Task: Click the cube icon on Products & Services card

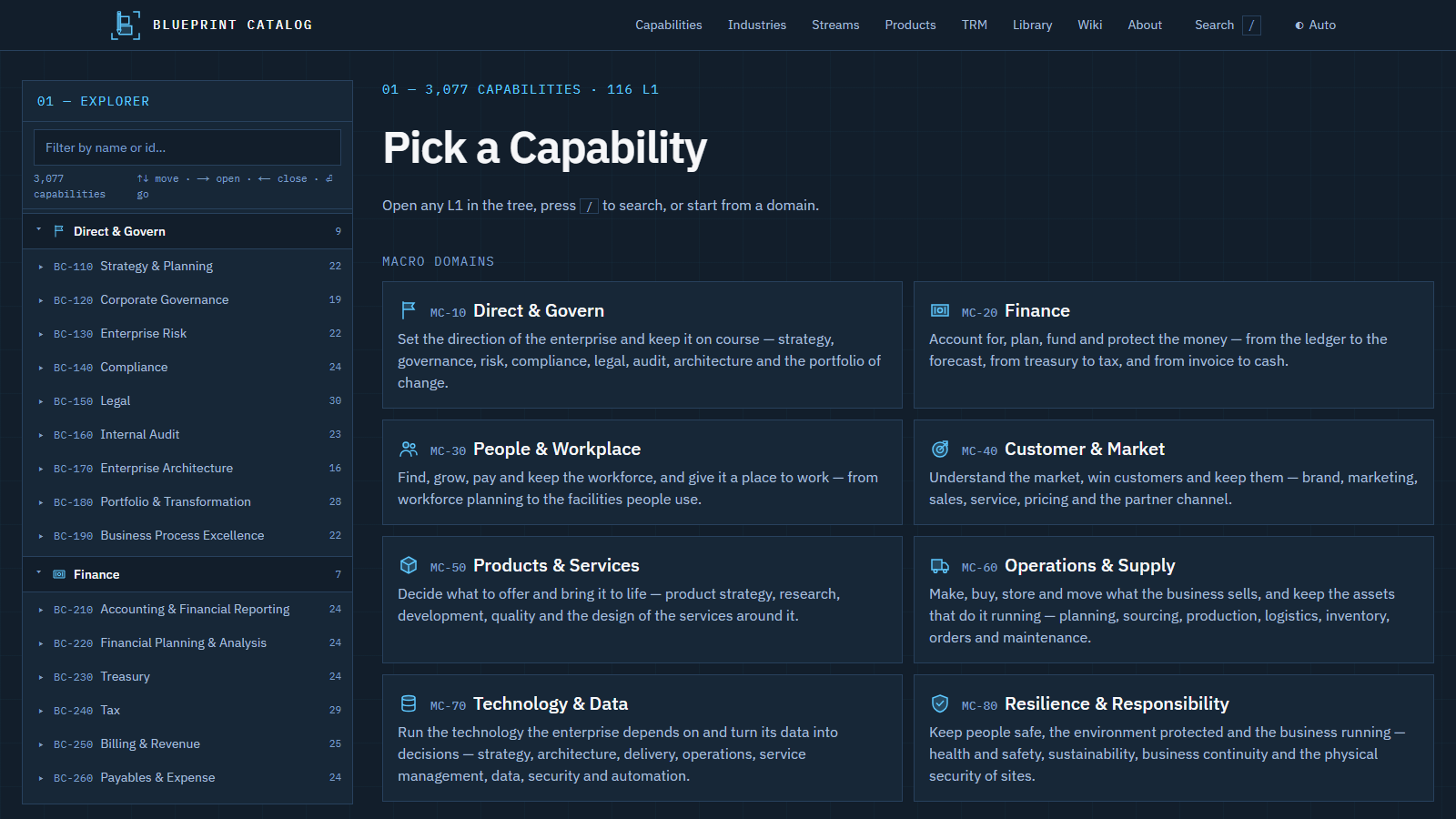Action: click(x=409, y=565)
